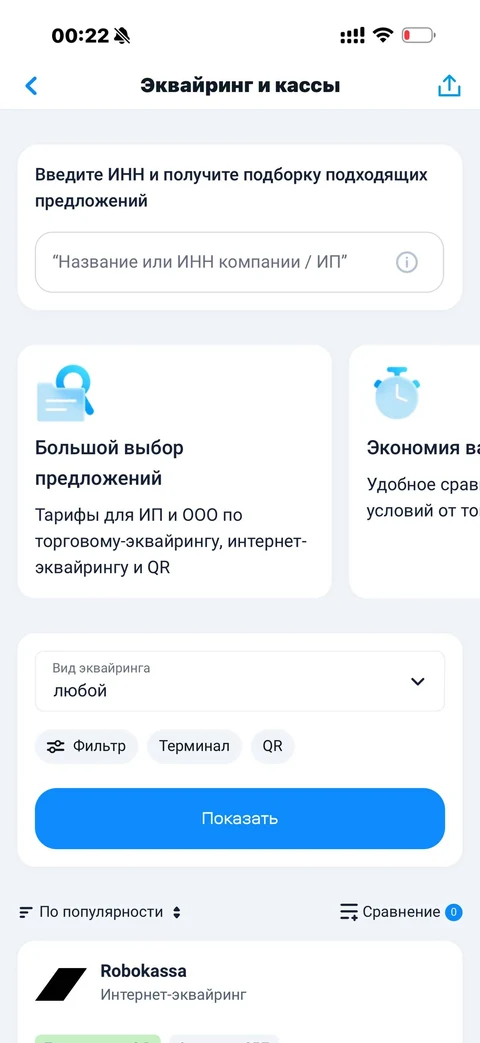Tap the Показать button
The width and height of the screenshot is (480, 1043).
(239, 818)
